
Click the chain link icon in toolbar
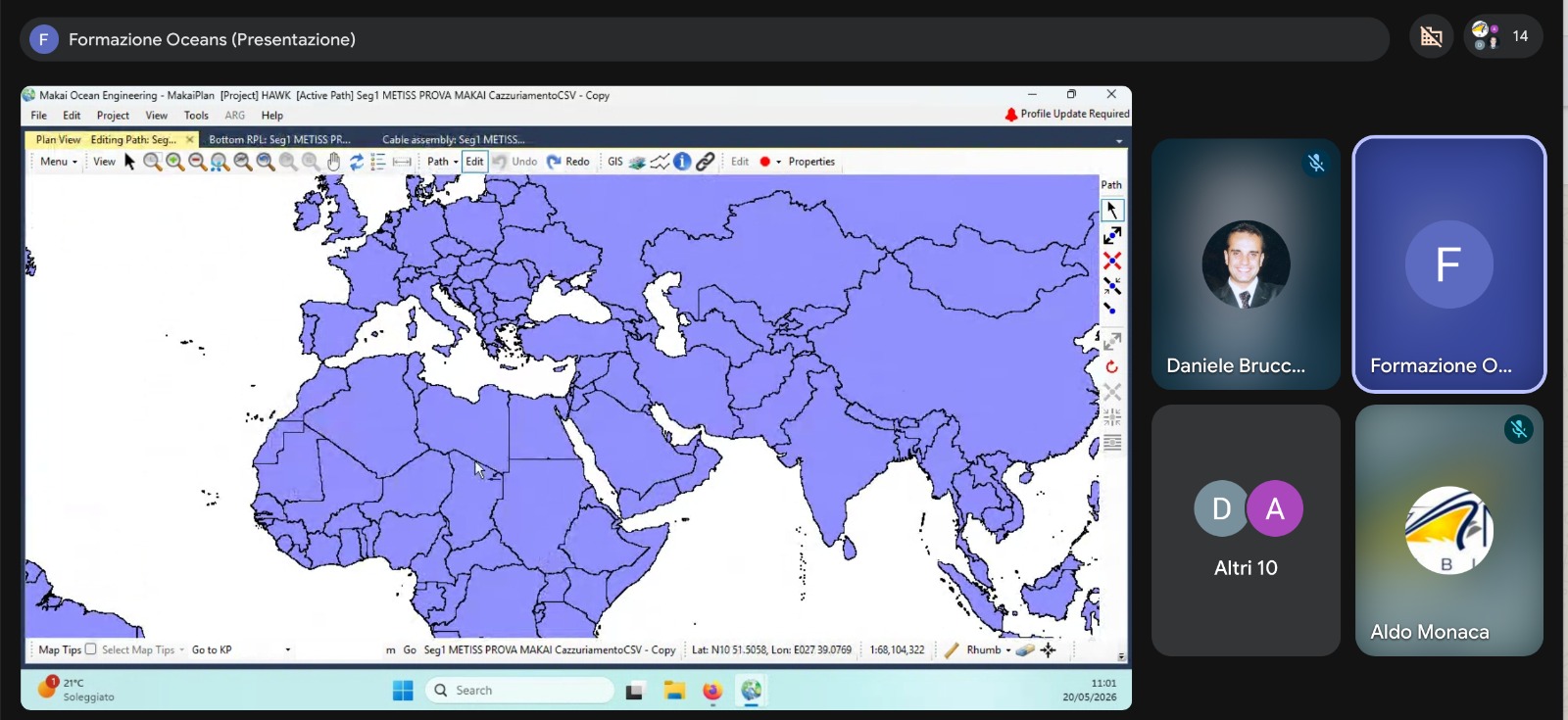coord(705,162)
